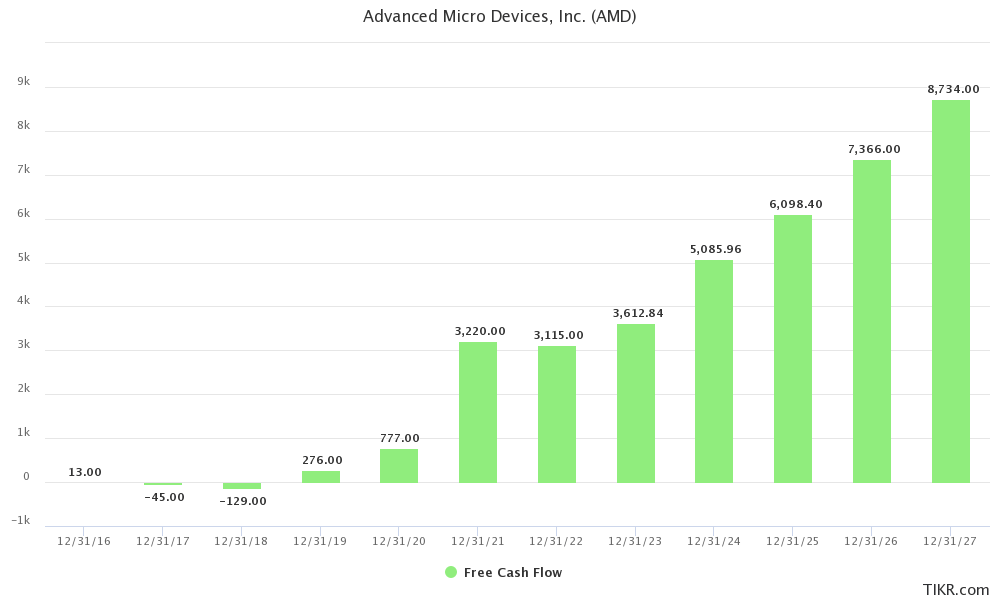This screenshot has width=1000, height=600.
Task: Click the green legend dot
Action: 449,572
